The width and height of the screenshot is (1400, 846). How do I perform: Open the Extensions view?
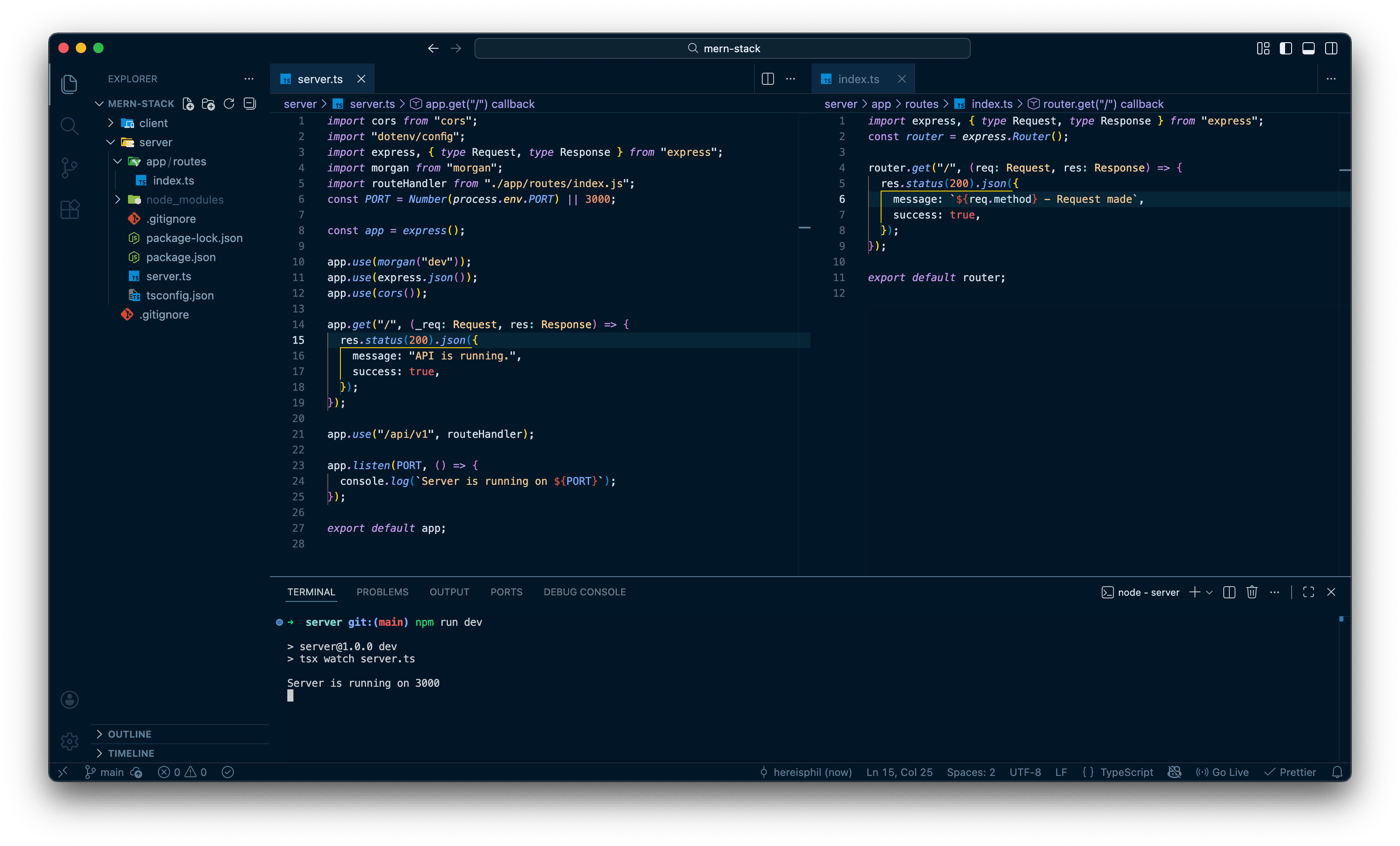pos(69,209)
